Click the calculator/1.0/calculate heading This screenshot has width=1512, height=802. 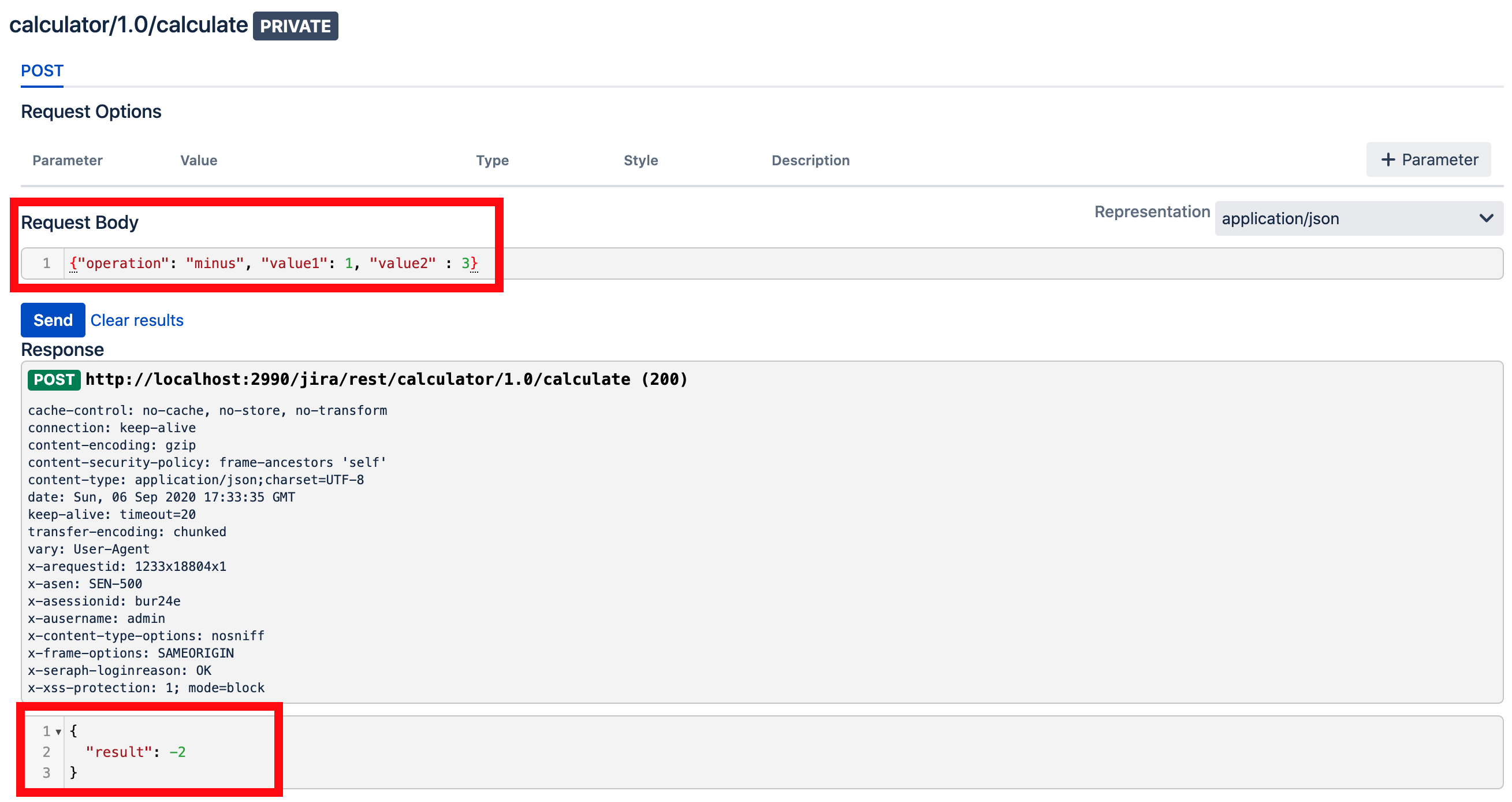[129, 25]
